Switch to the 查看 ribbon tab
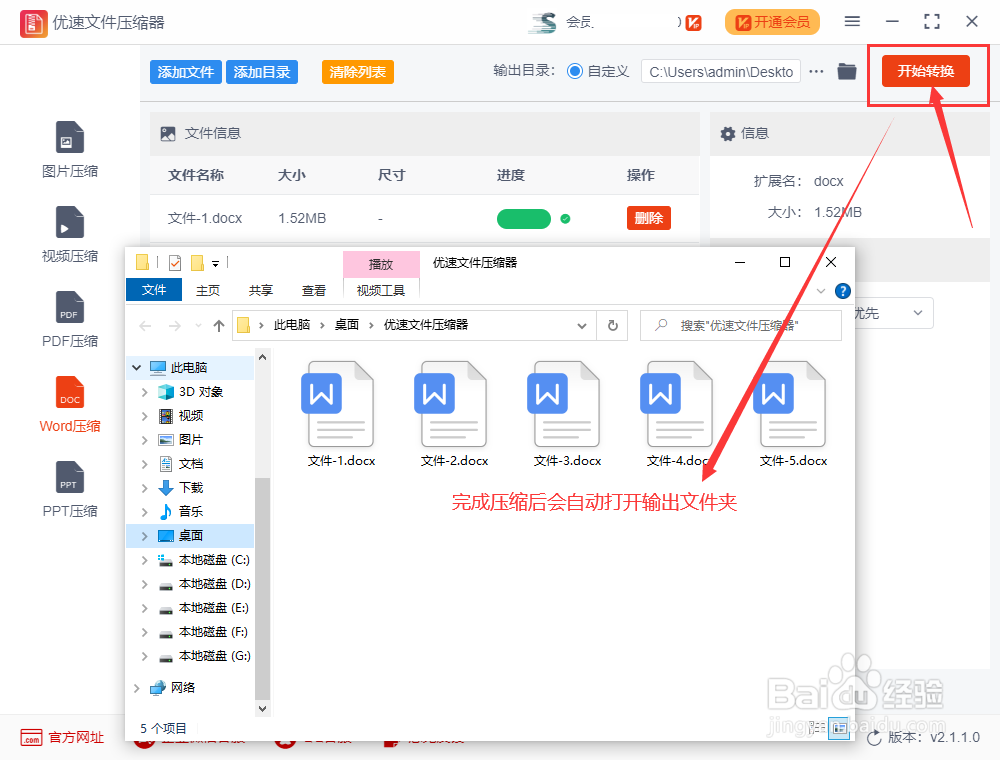This screenshot has width=1000, height=760. [313, 290]
